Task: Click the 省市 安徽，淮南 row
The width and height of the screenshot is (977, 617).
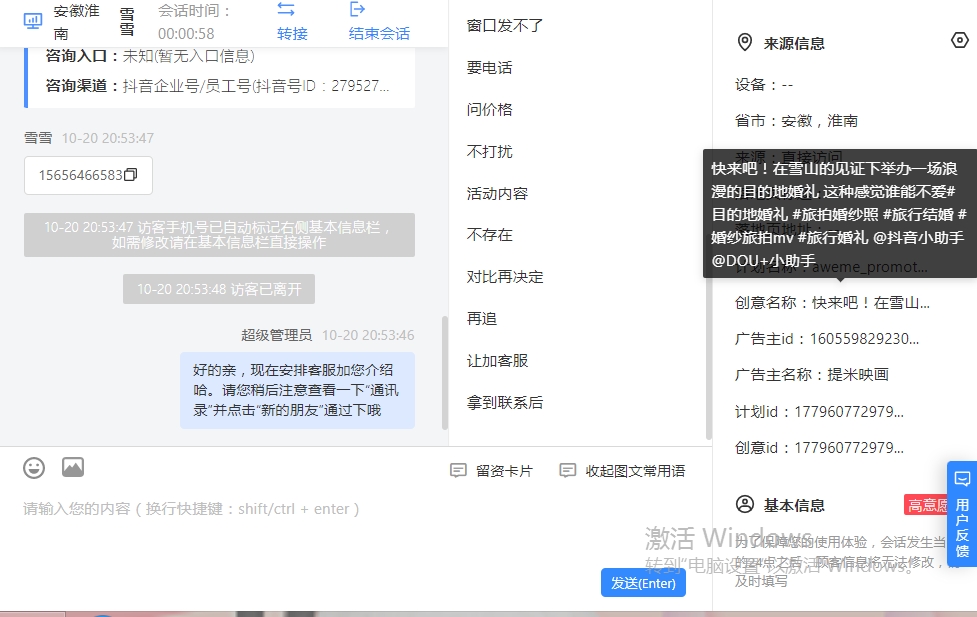Action: [x=796, y=121]
